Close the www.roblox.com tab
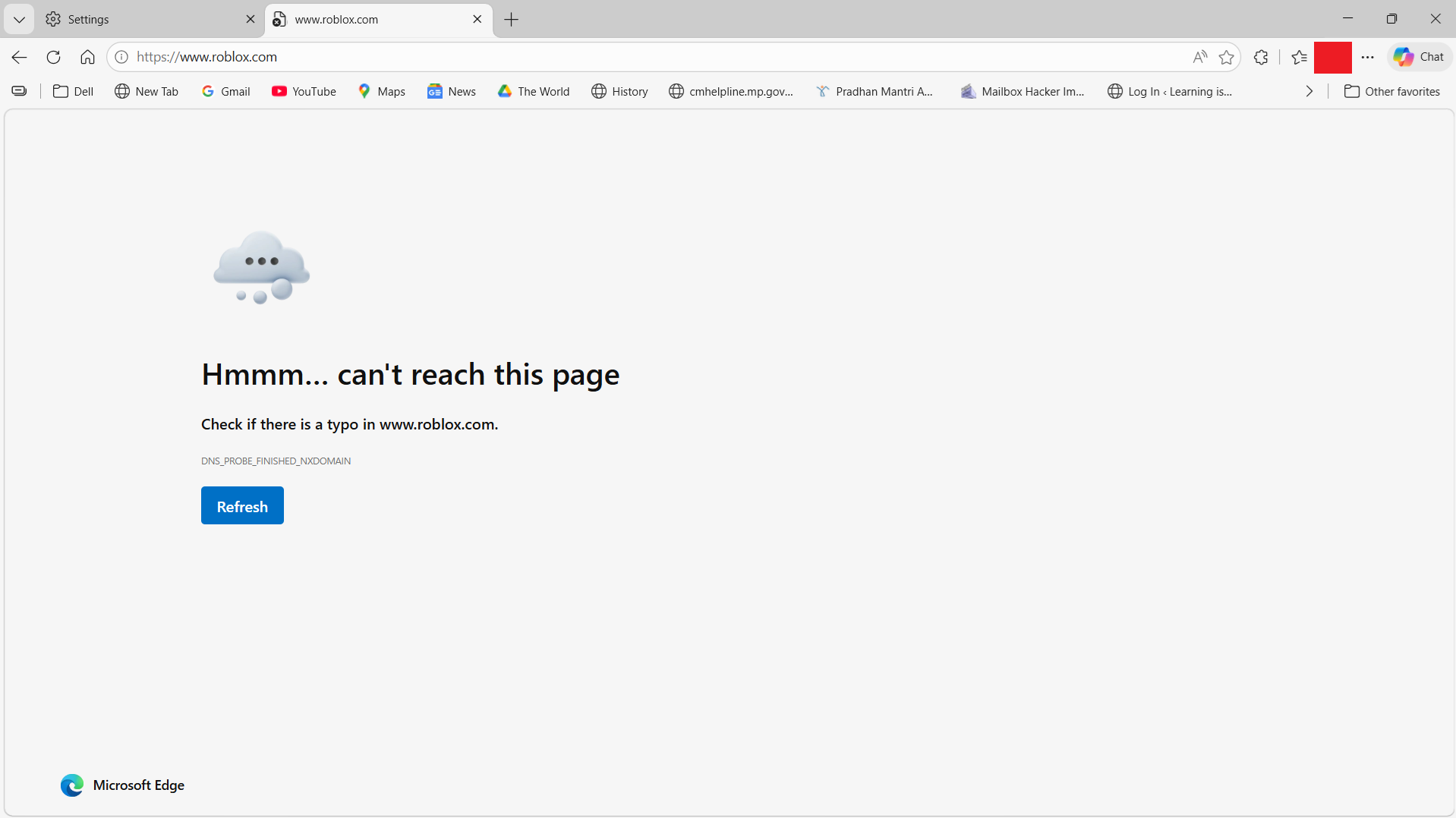This screenshot has width=1456, height=818. point(477,19)
